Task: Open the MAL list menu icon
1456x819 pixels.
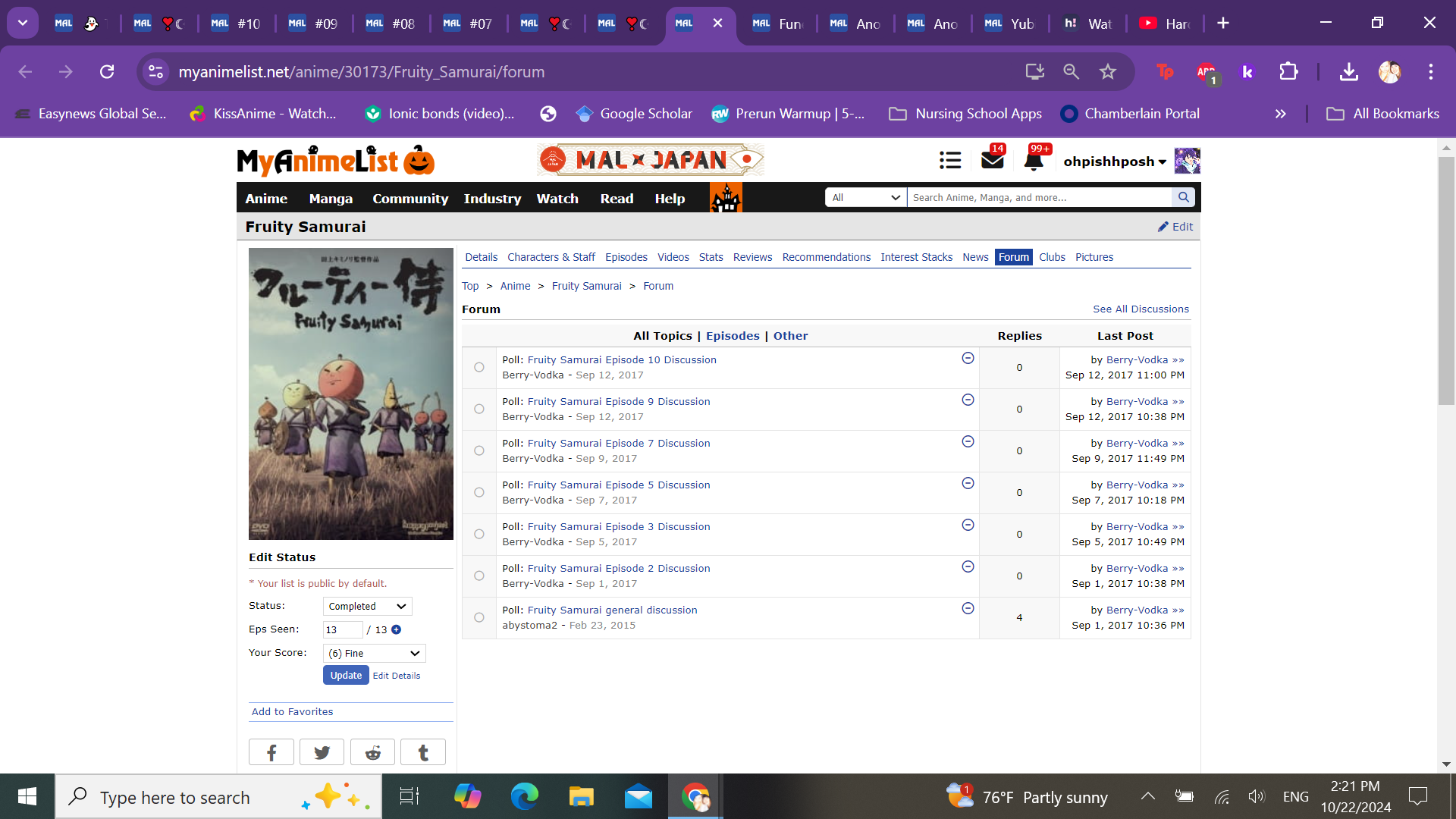Action: pyautogui.click(x=950, y=161)
